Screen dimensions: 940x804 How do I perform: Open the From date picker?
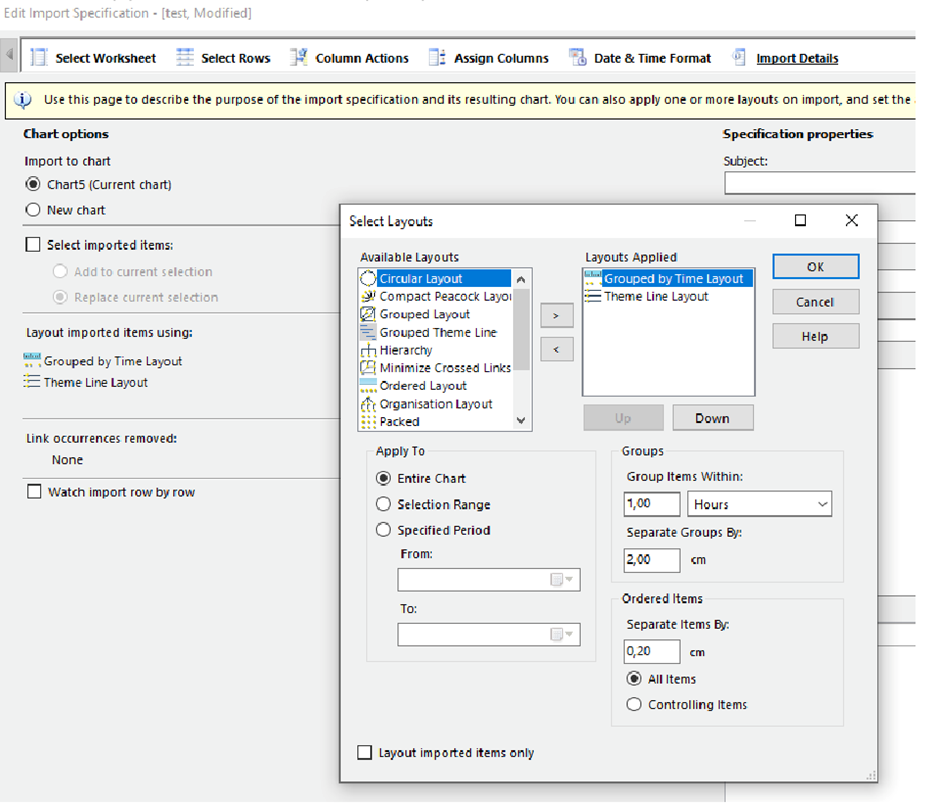tap(561, 579)
